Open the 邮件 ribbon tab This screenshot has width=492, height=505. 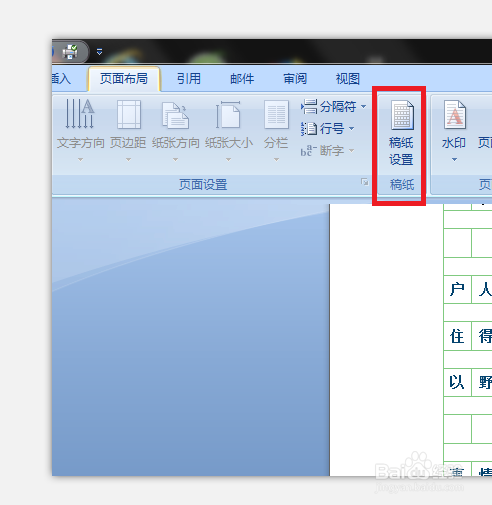click(x=242, y=79)
